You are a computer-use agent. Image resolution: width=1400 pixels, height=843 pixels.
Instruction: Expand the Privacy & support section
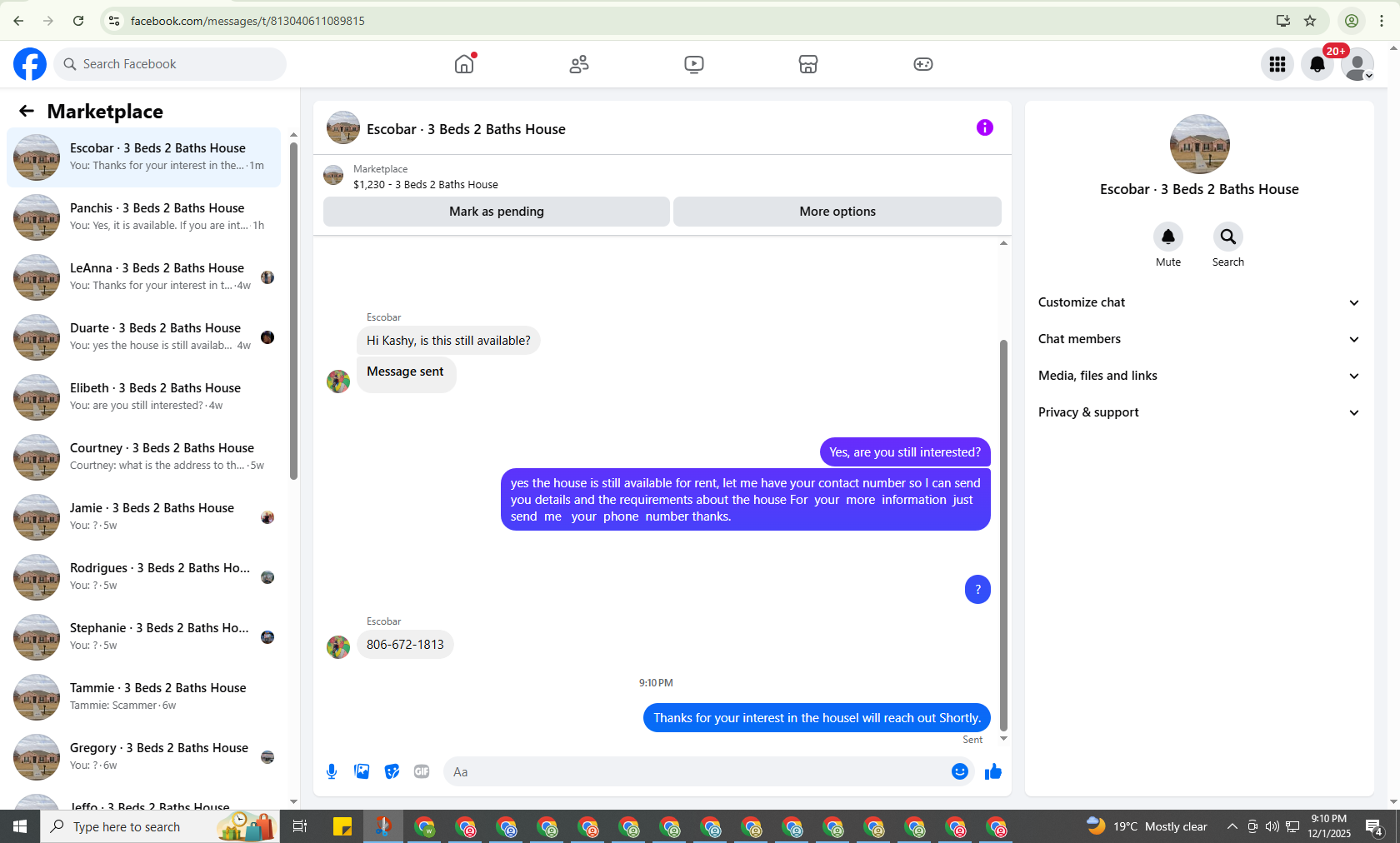1199,412
